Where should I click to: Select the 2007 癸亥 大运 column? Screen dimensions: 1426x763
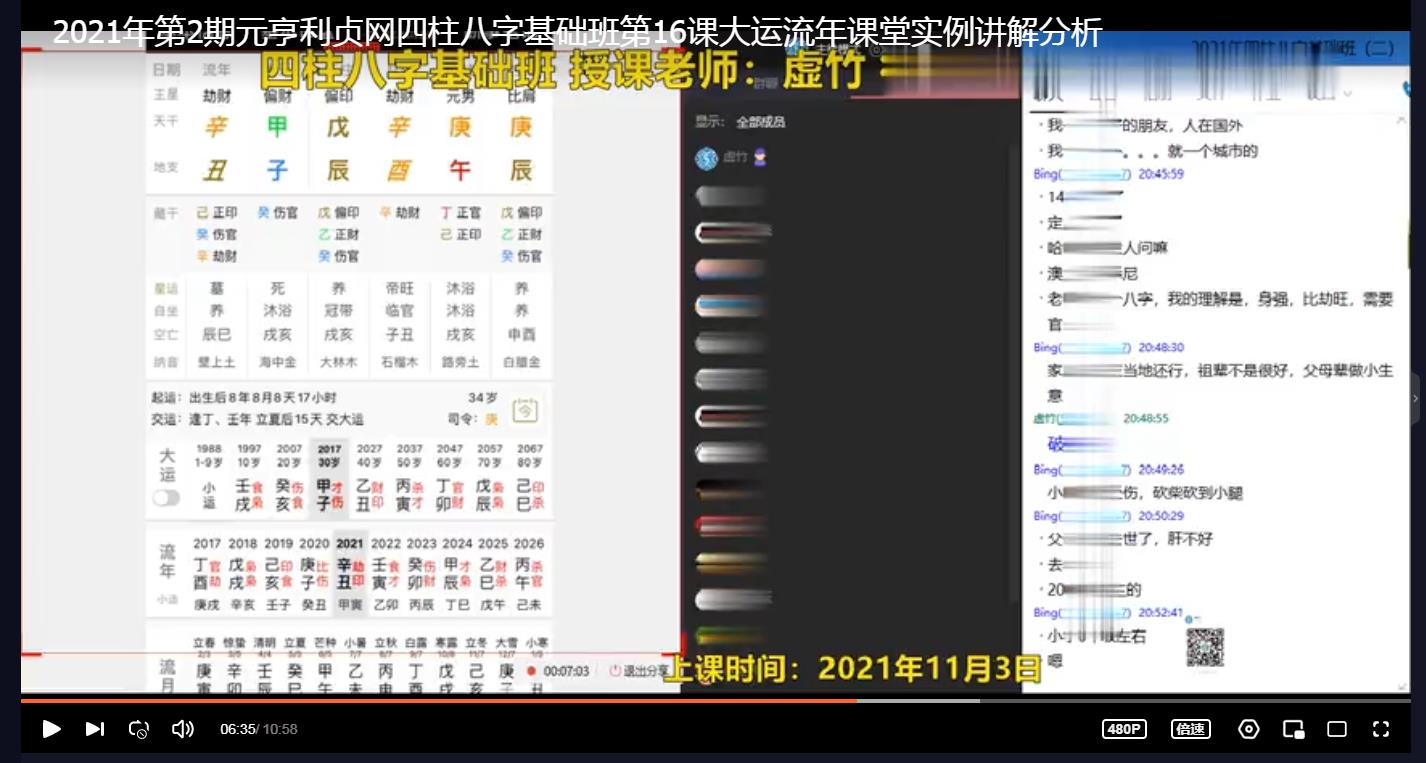point(289,477)
